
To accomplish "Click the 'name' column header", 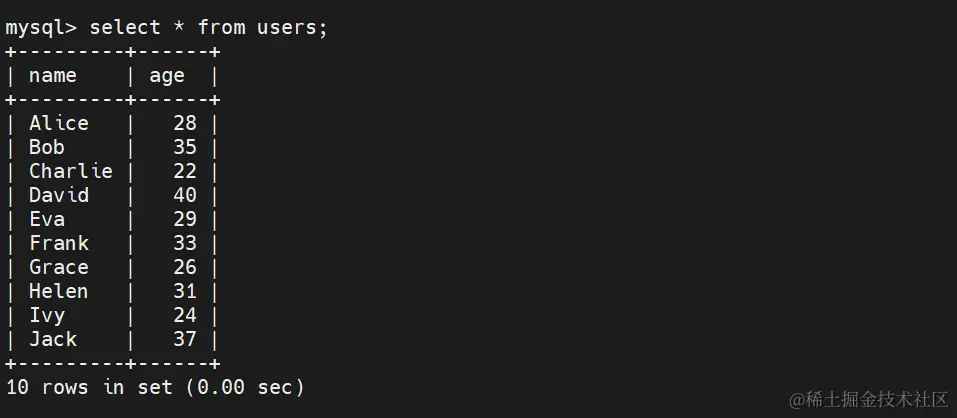I will pos(52,76).
